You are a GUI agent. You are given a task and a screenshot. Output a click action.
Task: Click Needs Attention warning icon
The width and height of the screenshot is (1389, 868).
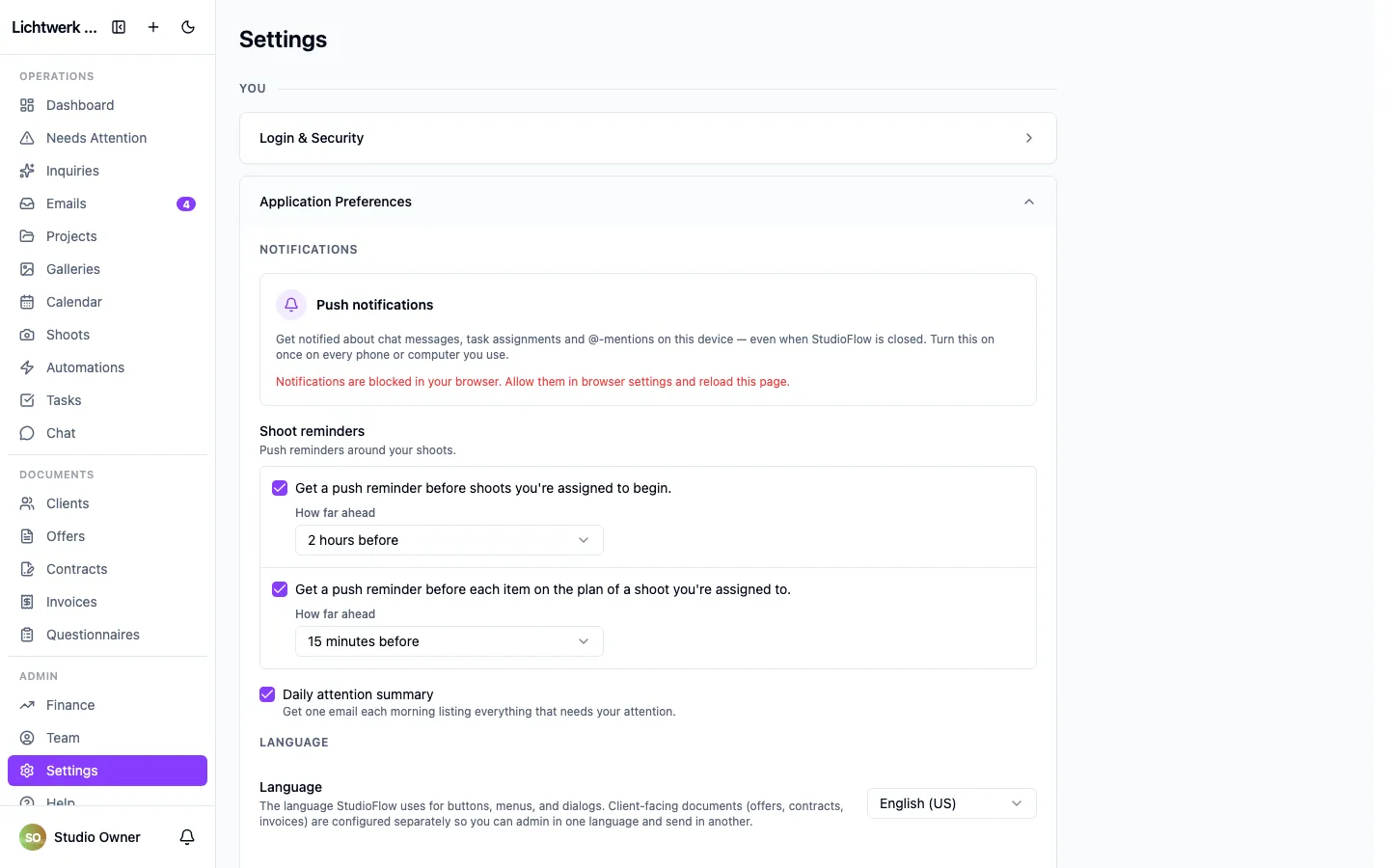27,138
